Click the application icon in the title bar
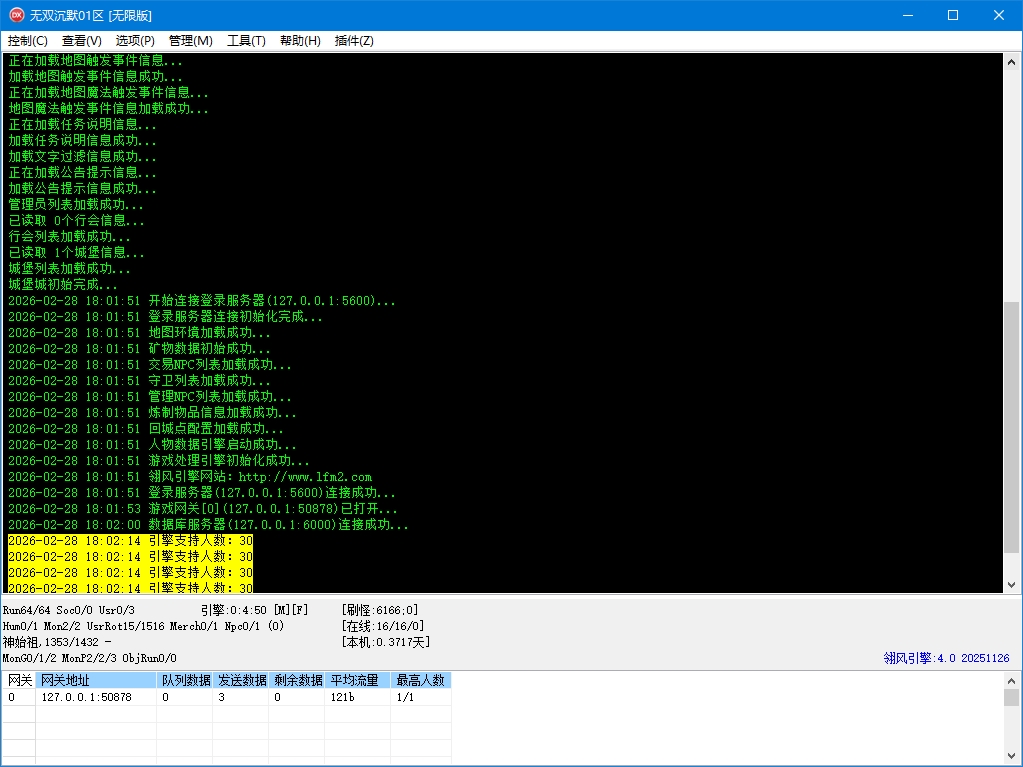1023x767 pixels. [16, 15]
